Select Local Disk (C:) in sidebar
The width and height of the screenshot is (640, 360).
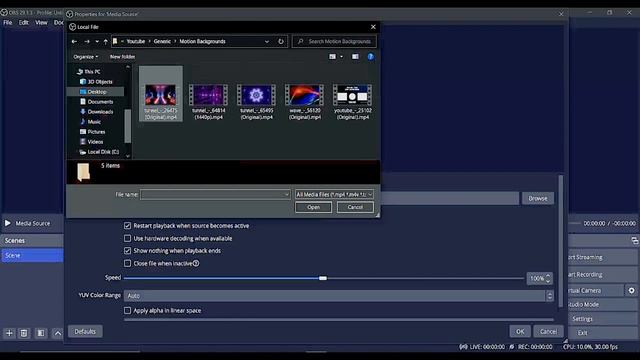pyautogui.click(x=99, y=152)
